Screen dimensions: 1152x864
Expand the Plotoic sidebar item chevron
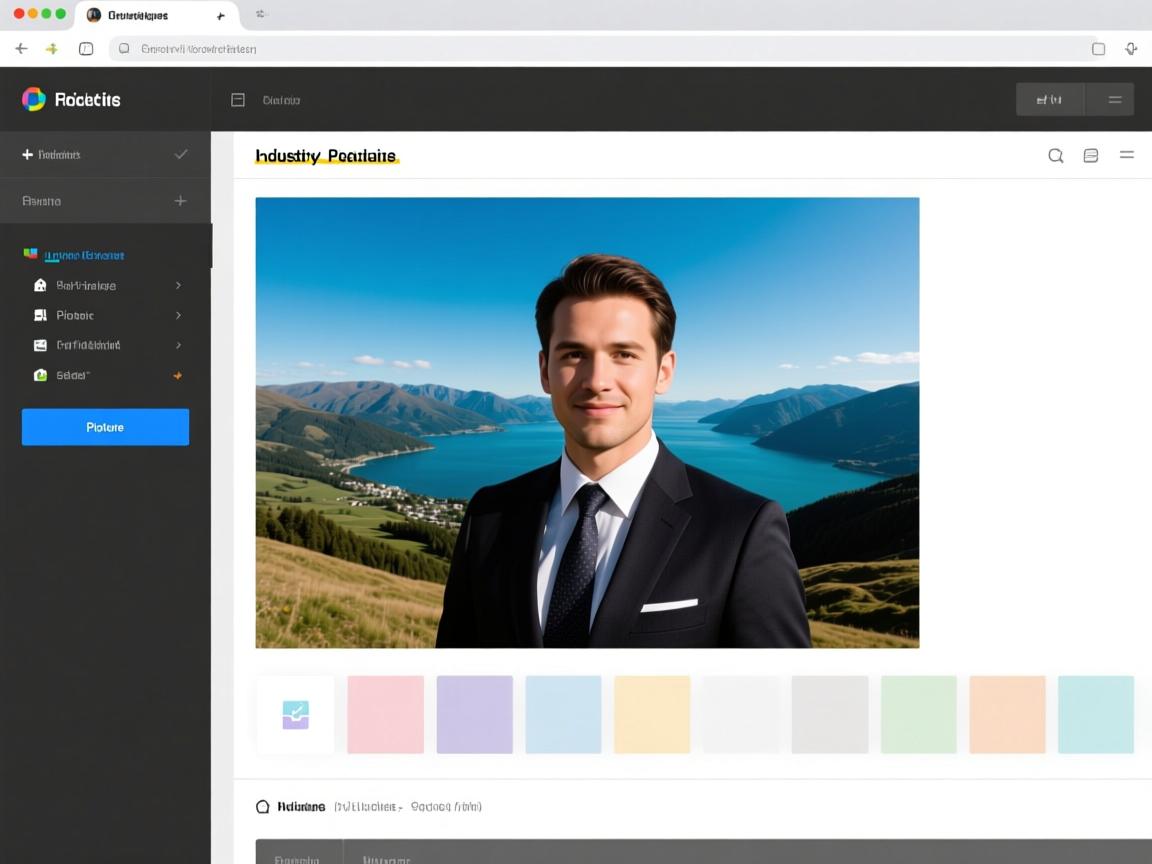(x=178, y=315)
